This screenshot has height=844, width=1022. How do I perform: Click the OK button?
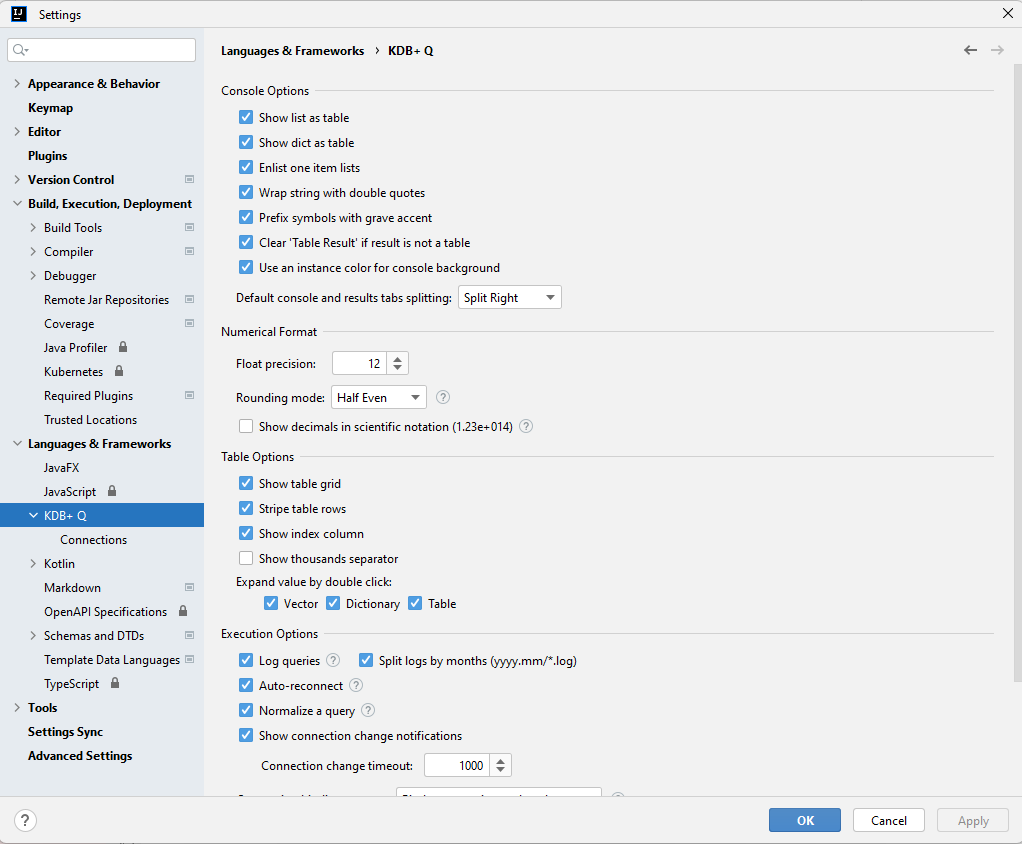[805, 820]
